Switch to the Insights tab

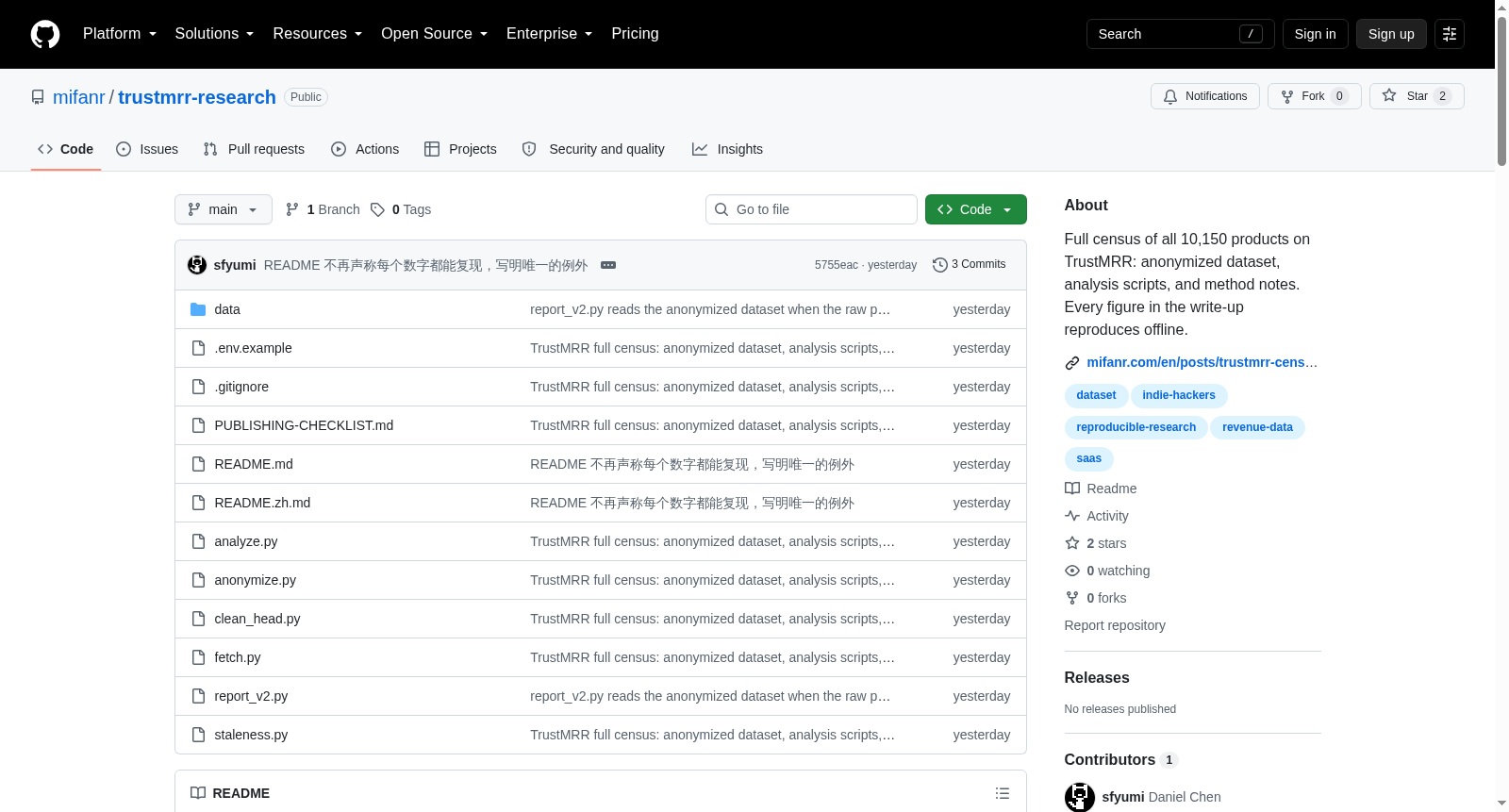[727, 149]
